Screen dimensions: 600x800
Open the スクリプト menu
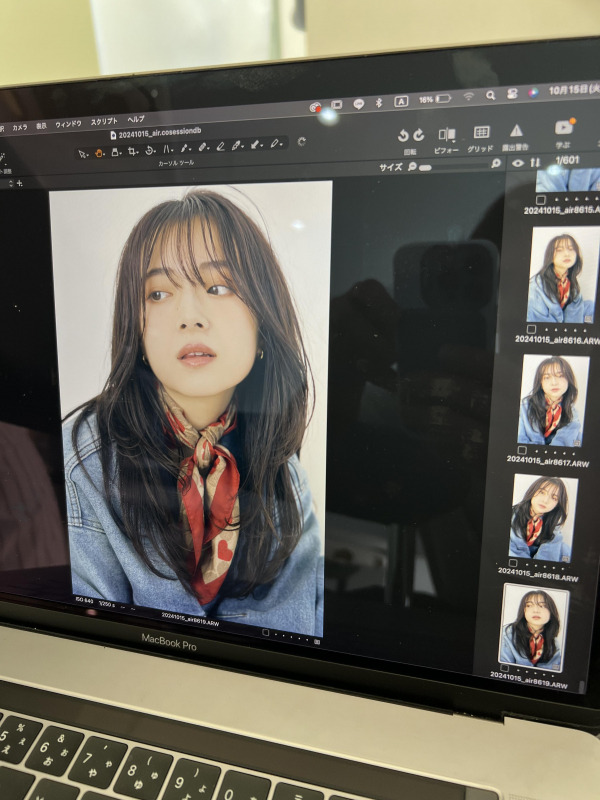coord(104,122)
